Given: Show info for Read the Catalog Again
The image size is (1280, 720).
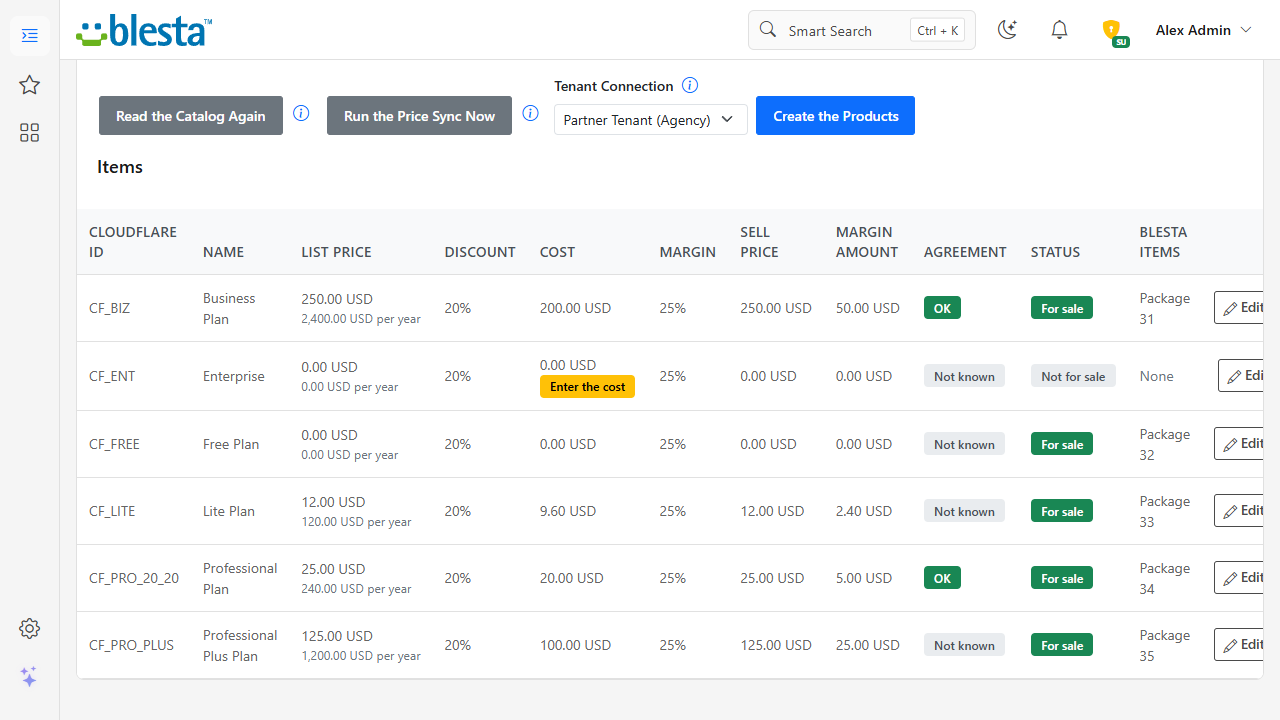Looking at the screenshot, I should click(x=301, y=113).
